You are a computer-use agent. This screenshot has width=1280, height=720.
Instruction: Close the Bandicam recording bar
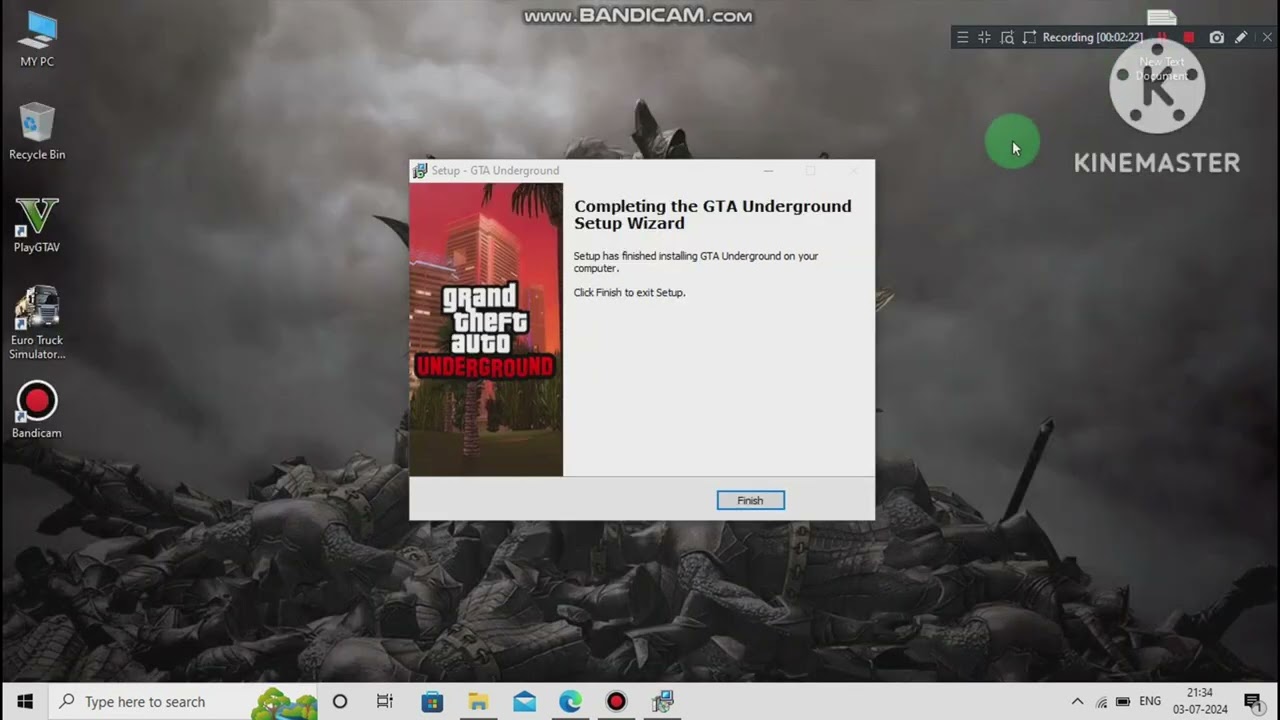point(1267,37)
